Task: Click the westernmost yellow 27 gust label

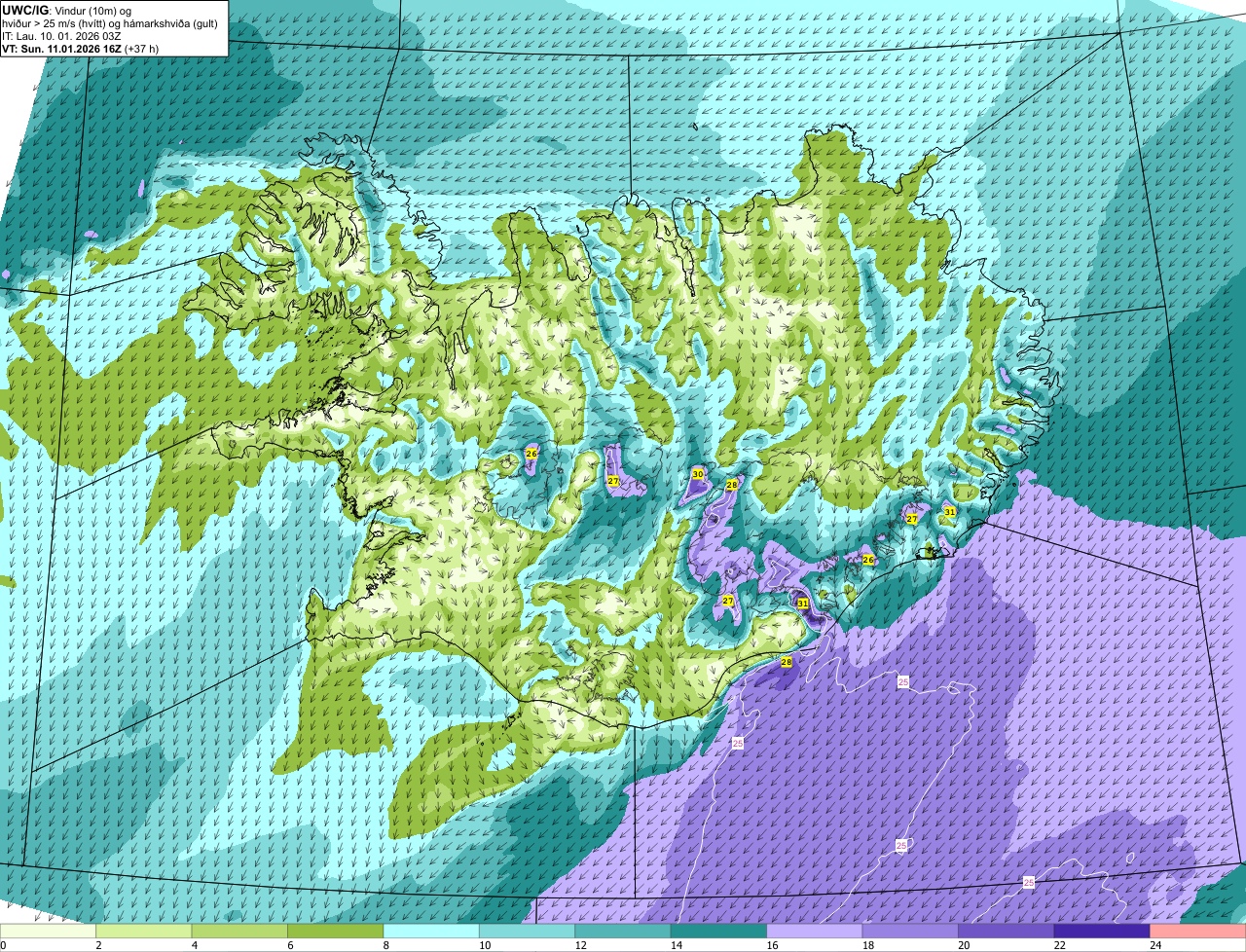Action: pos(612,481)
